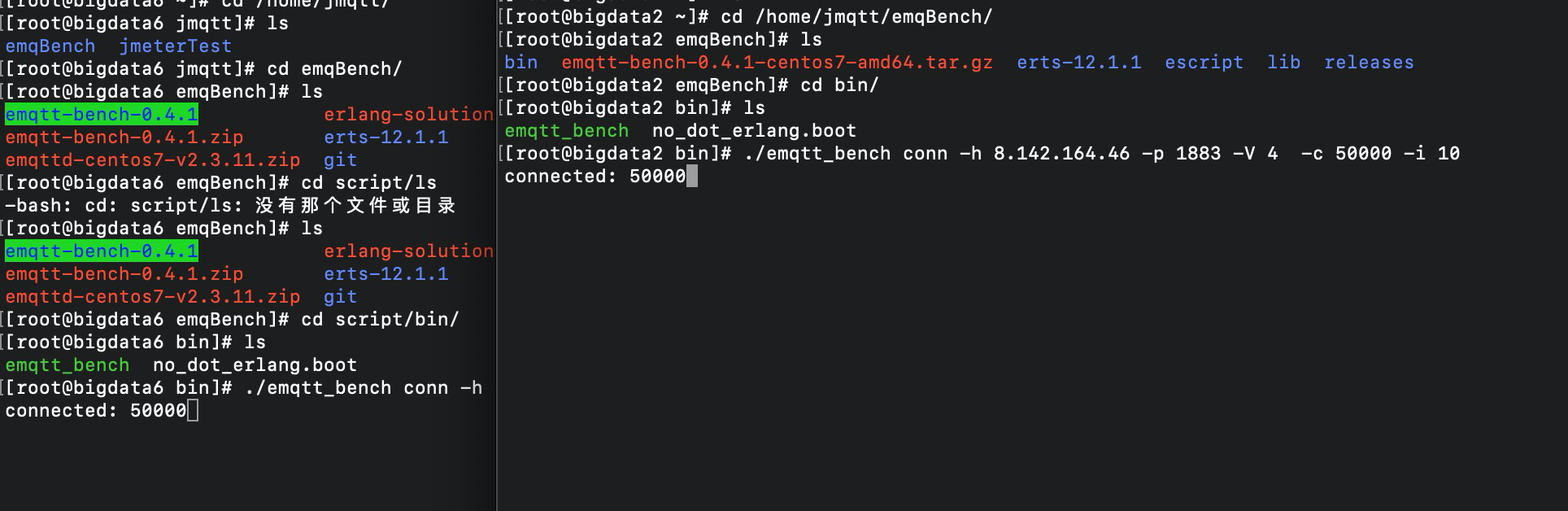Click the topmost highlighted emqtt-bench-0.4.1 entry
Viewport: 1568px width, 511px height.
[x=101, y=115]
